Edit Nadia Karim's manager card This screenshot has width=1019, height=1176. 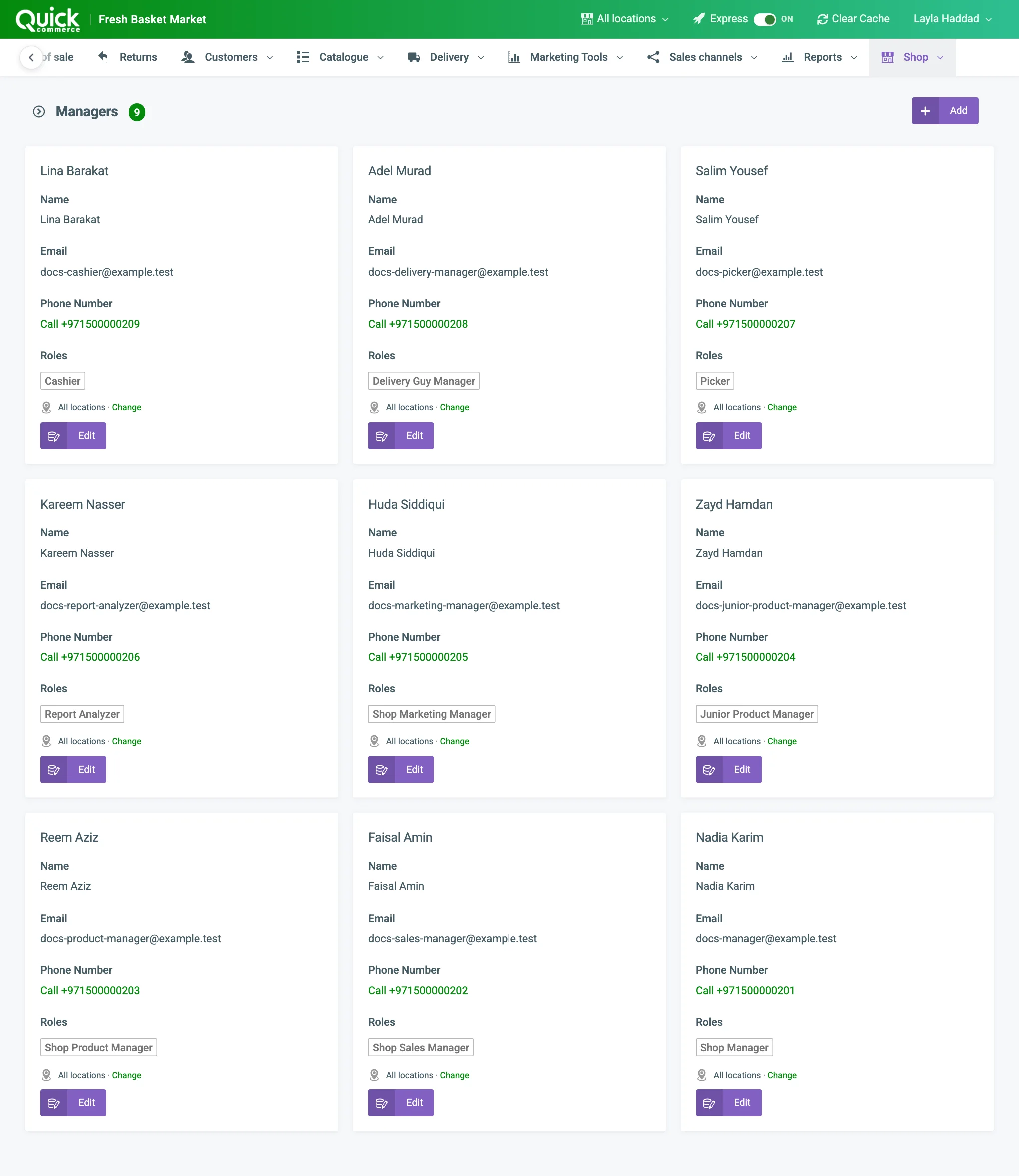728,1102
